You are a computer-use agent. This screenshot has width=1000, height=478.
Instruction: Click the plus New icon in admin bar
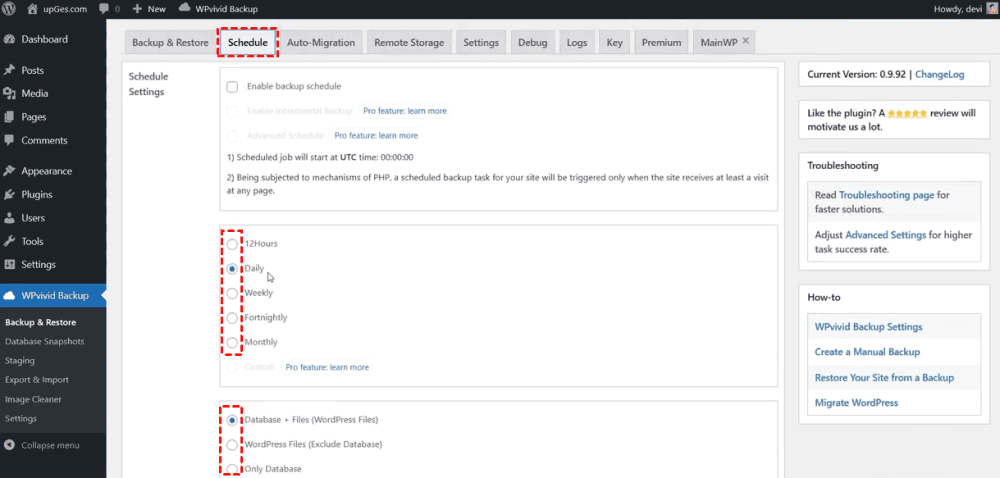click(x=137, y=9)
